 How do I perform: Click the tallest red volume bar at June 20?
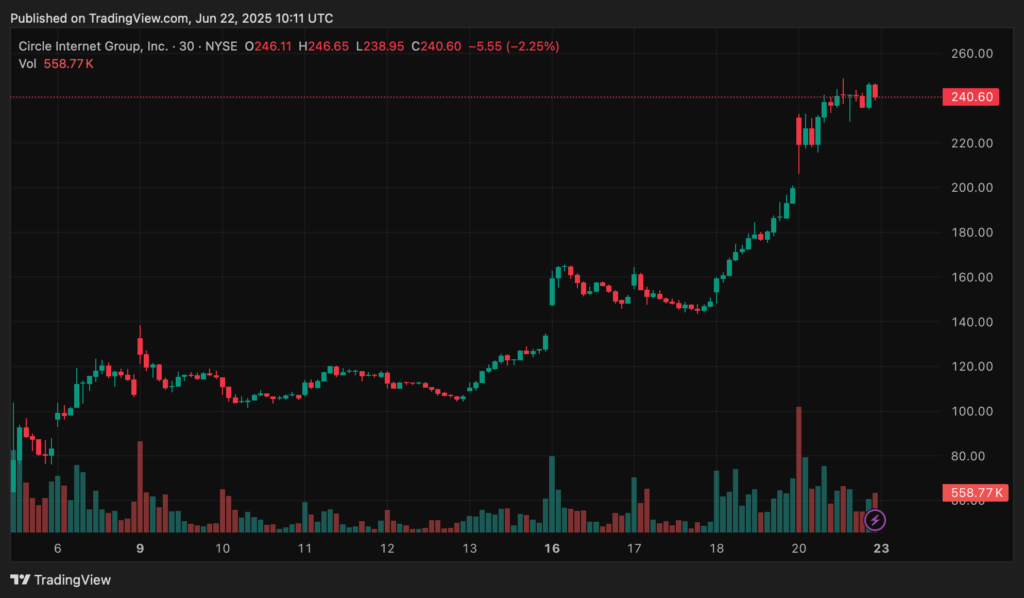pos(799,469)
